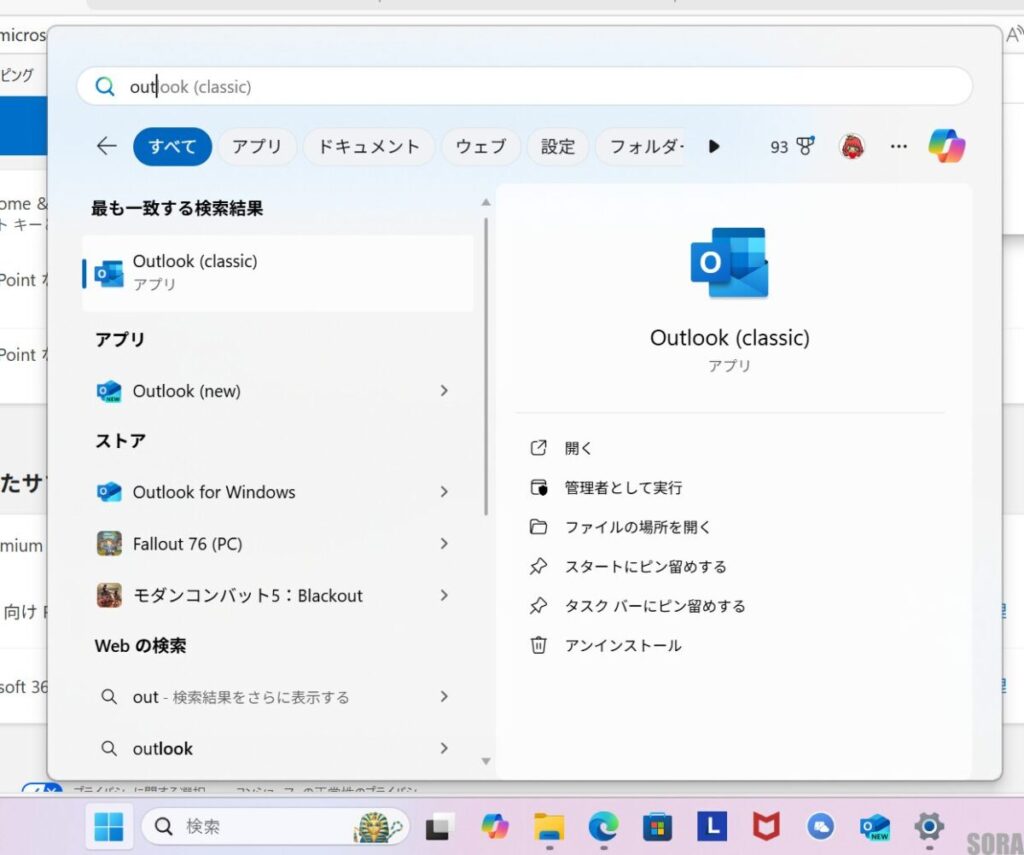Screen dimensions: 1024x855
Task: Expand options for Outlook (new) result
Action: [444, 391]
